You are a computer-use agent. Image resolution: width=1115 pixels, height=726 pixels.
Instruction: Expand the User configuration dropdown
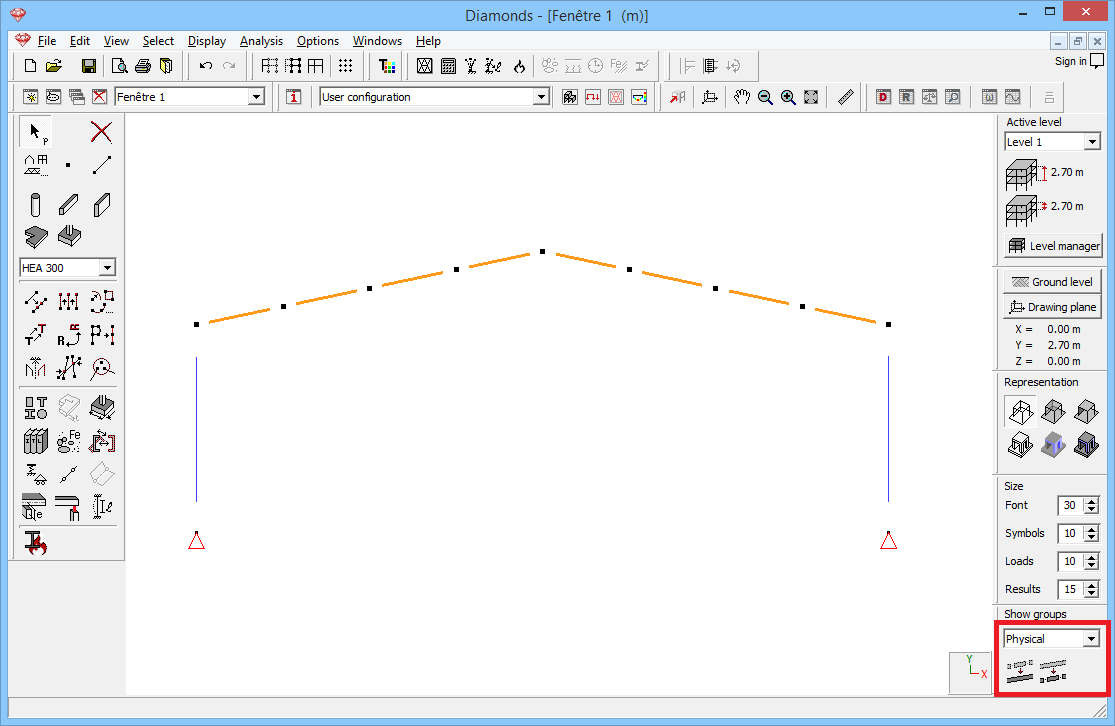click(541, 97)
